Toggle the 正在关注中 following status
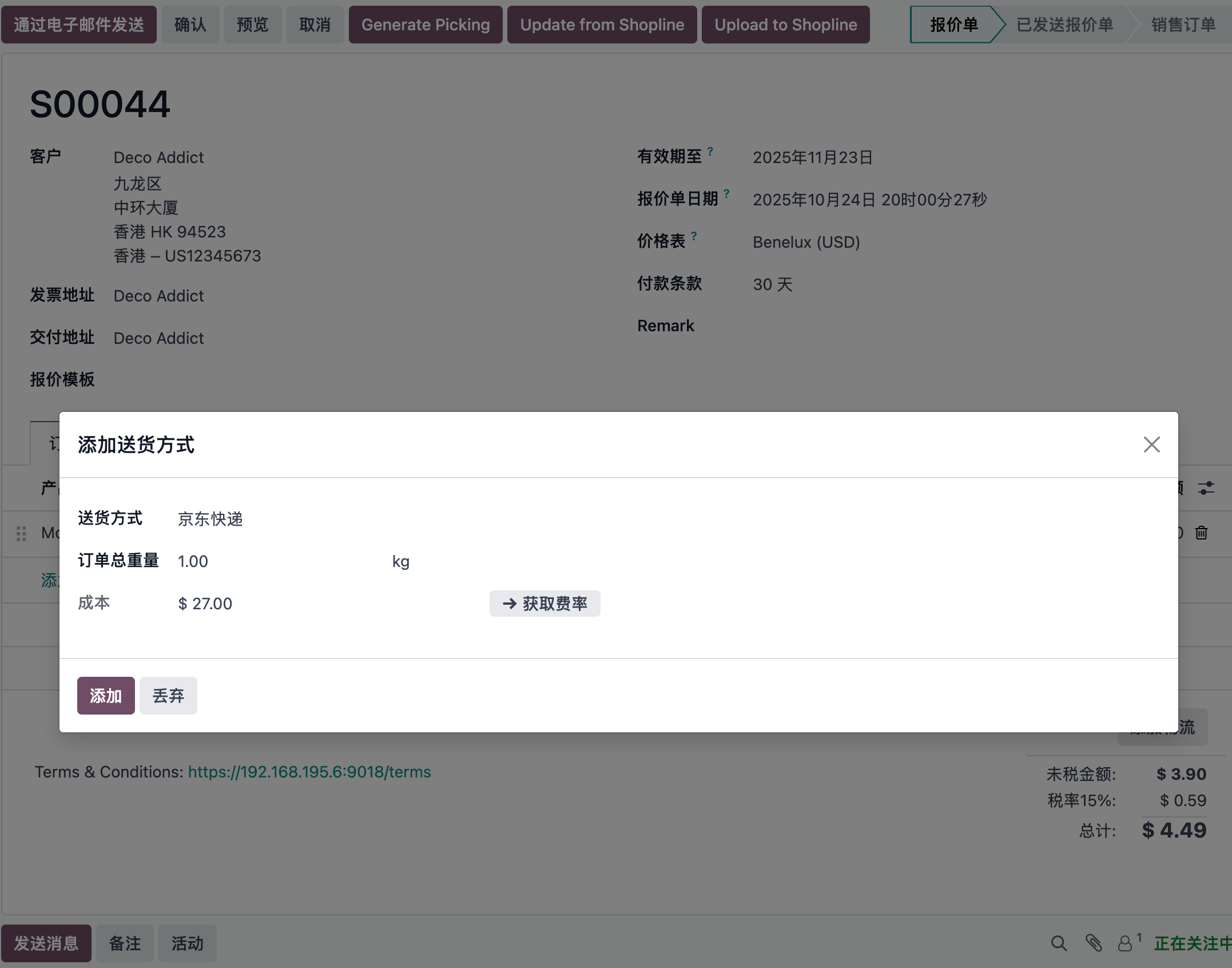1232x968 pixels. pos(1192,943)
